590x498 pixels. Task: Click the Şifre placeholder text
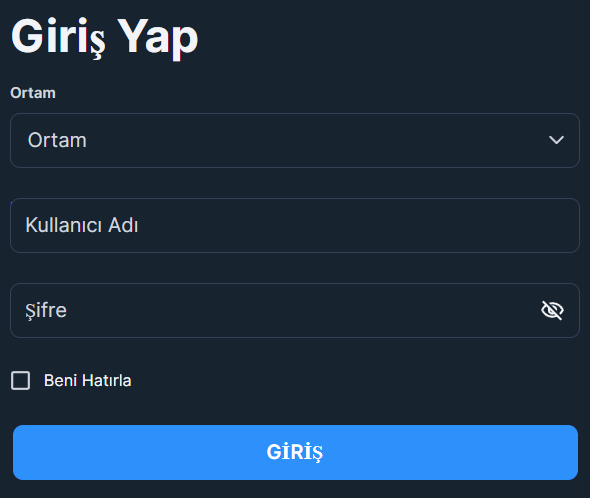click(46, 311)
